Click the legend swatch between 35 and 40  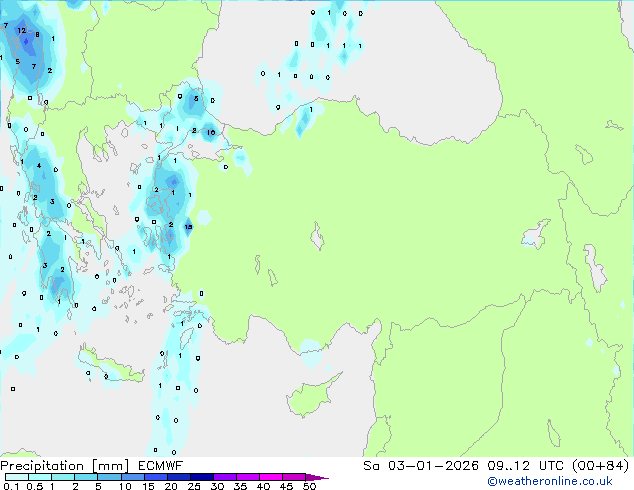click(x=248, y=477)
